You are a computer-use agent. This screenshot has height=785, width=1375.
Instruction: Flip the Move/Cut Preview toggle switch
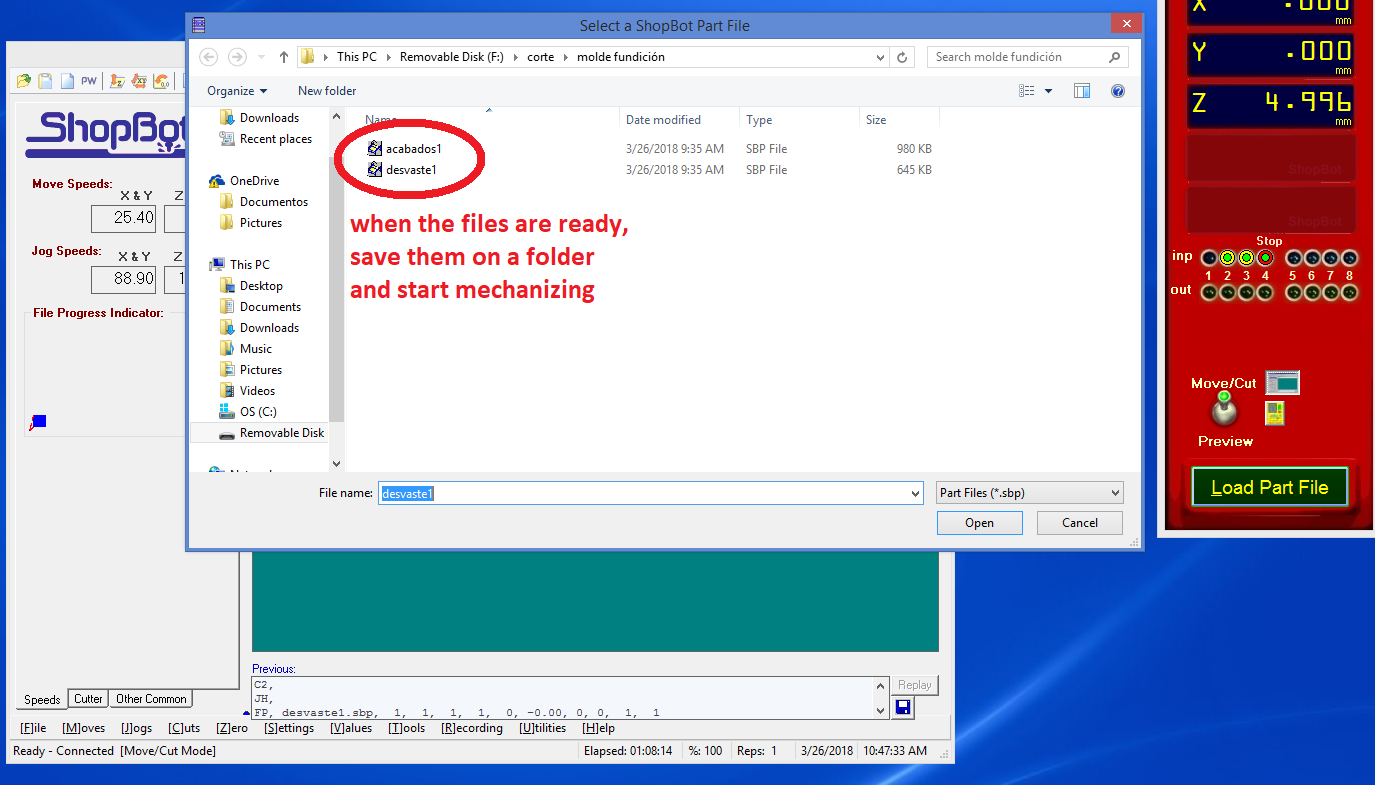1223,408
